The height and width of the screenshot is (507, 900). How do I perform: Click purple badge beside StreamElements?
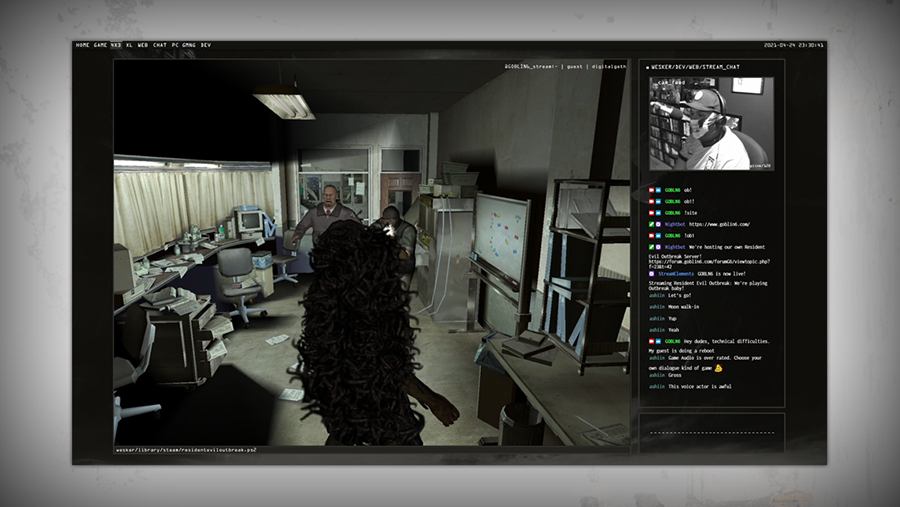[651, 274]
